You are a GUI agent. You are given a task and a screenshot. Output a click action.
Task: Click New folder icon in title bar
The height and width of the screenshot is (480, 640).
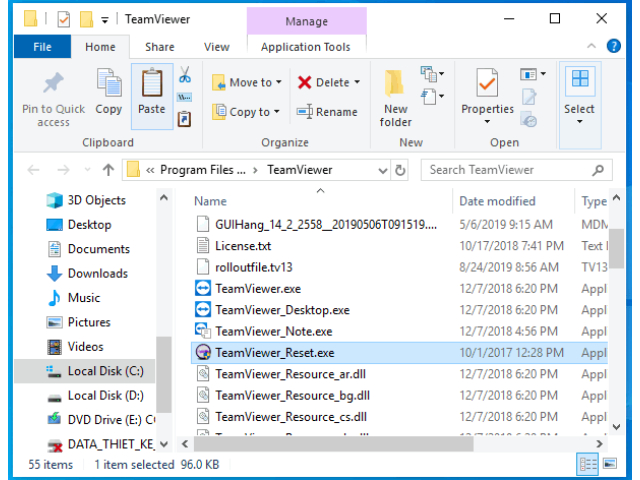coord(86,19)
